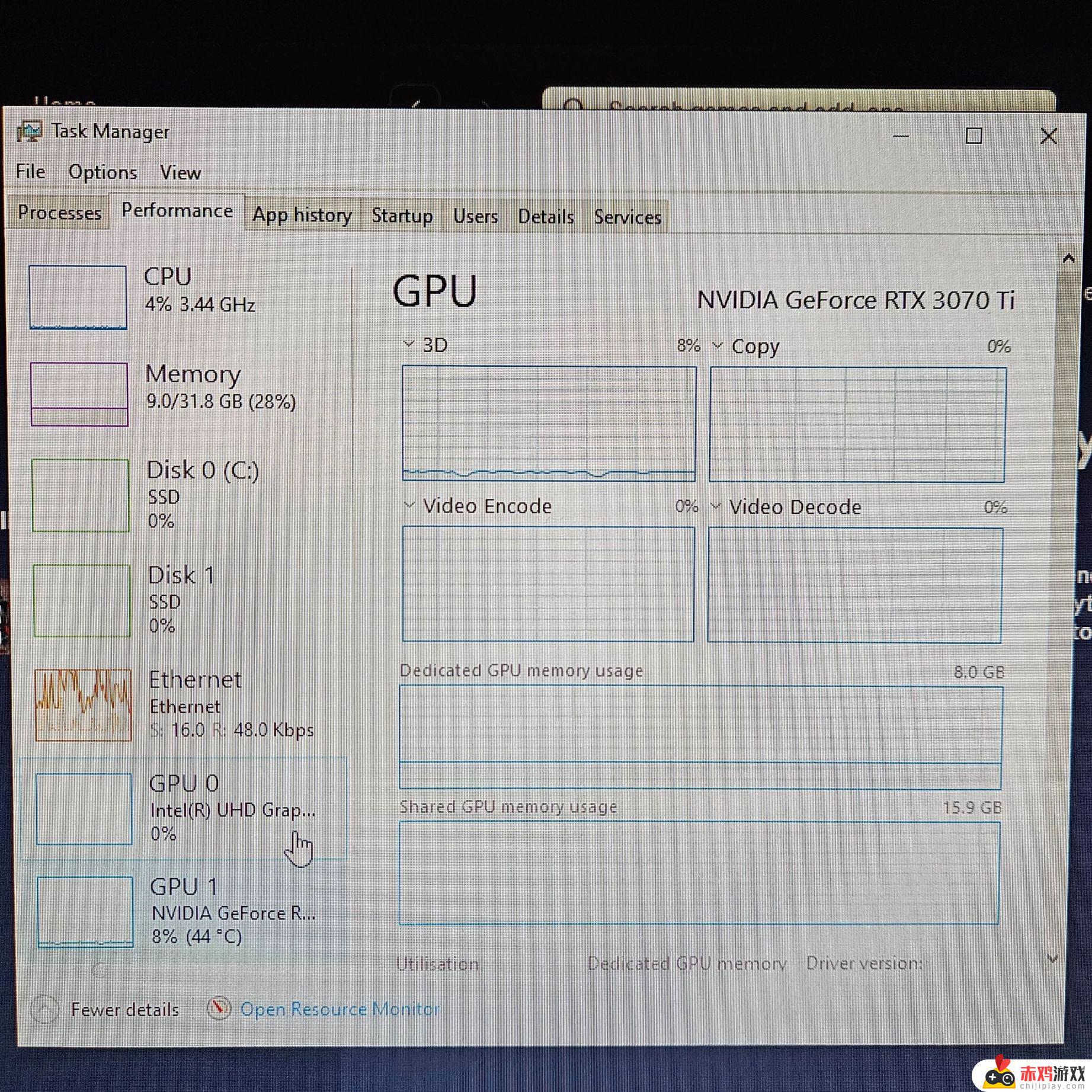This screenshot has height=1092, width=1092.
Task: Select the Disk 1 graph thumbnail
Action: (82, 600)
